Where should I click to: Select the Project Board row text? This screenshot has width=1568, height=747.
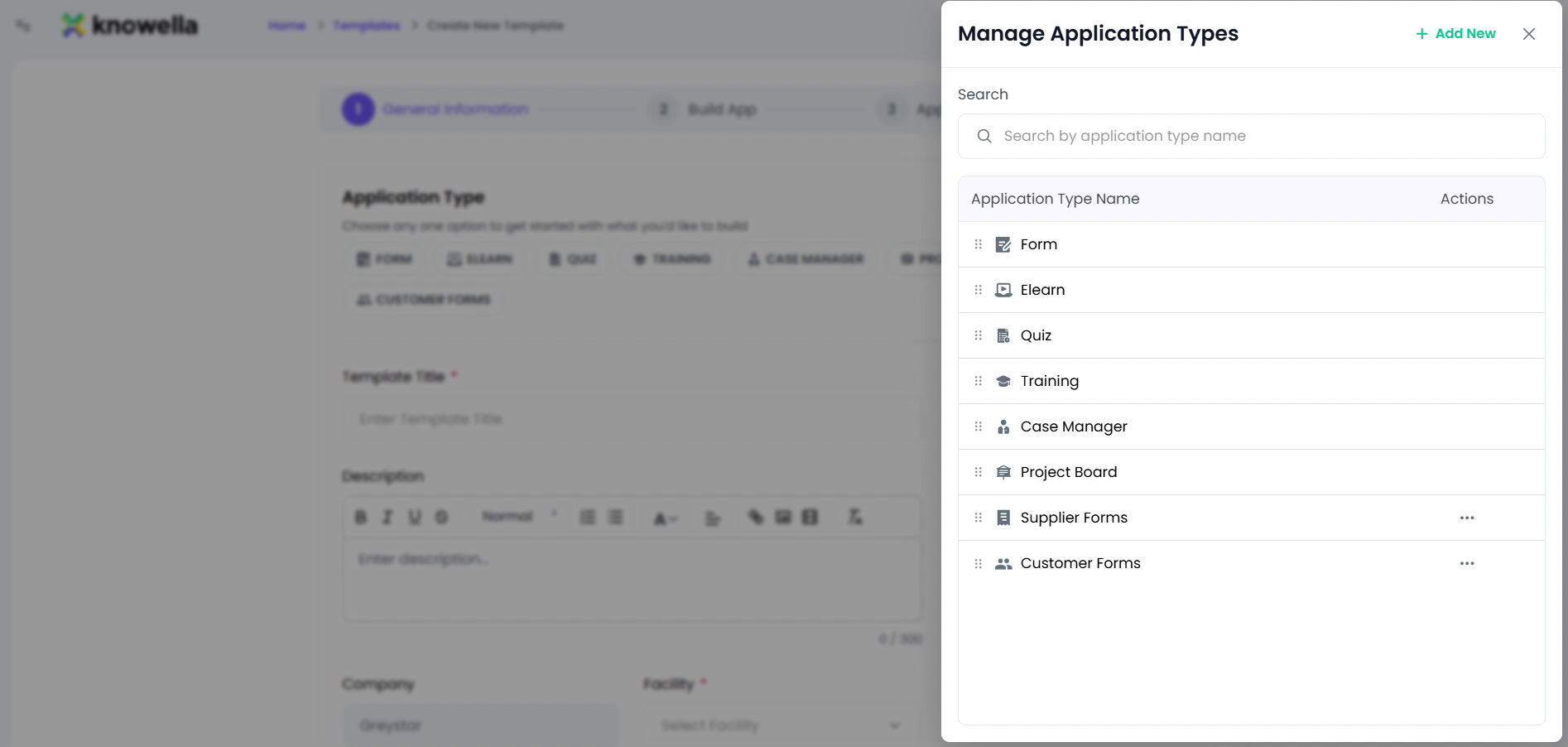click(x=1069, y=472)
